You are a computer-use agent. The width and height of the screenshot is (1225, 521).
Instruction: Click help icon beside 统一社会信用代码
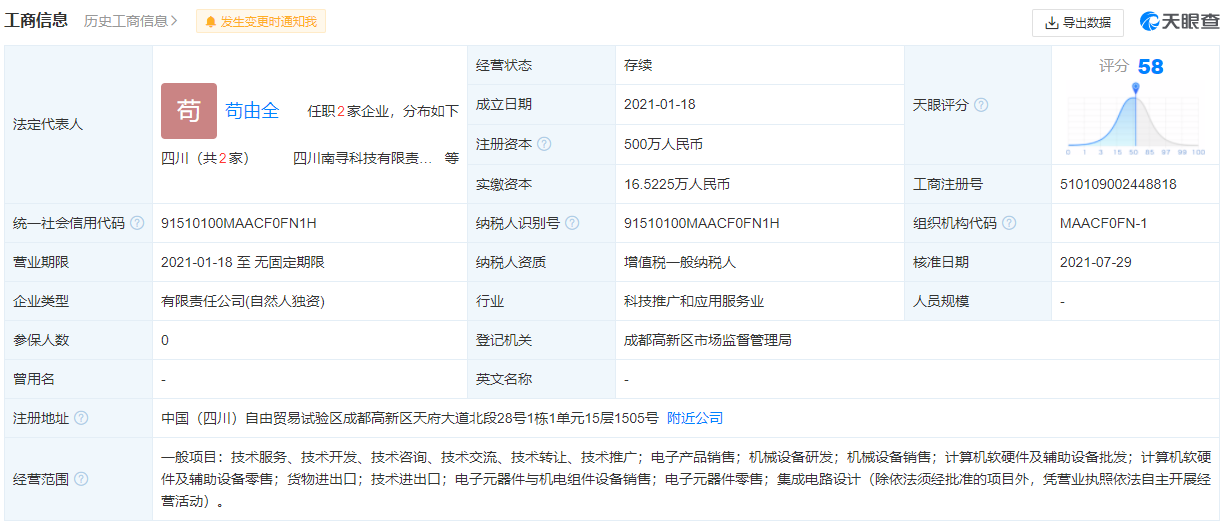[137, 223]
